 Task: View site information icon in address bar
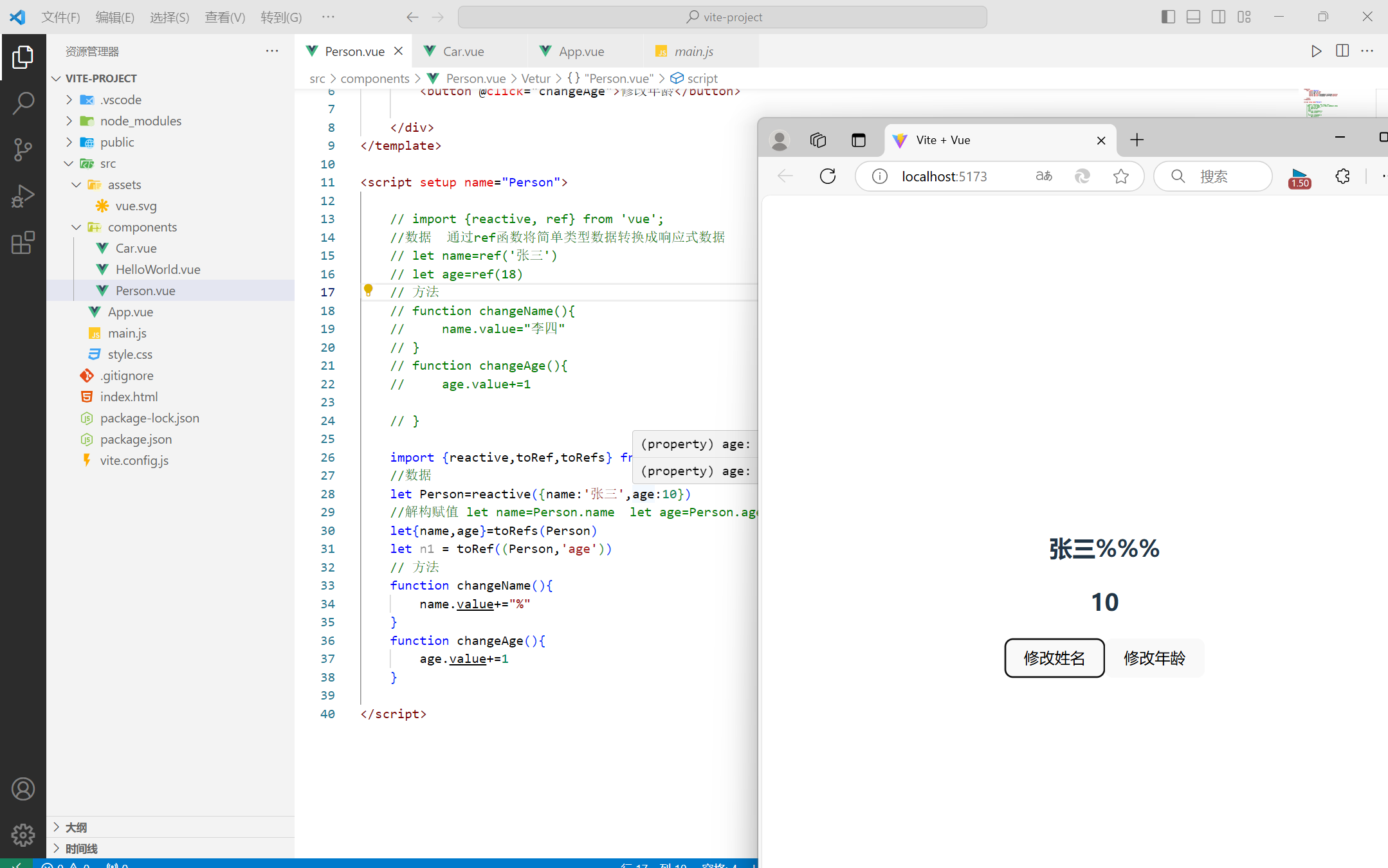[x=879, y=176]
